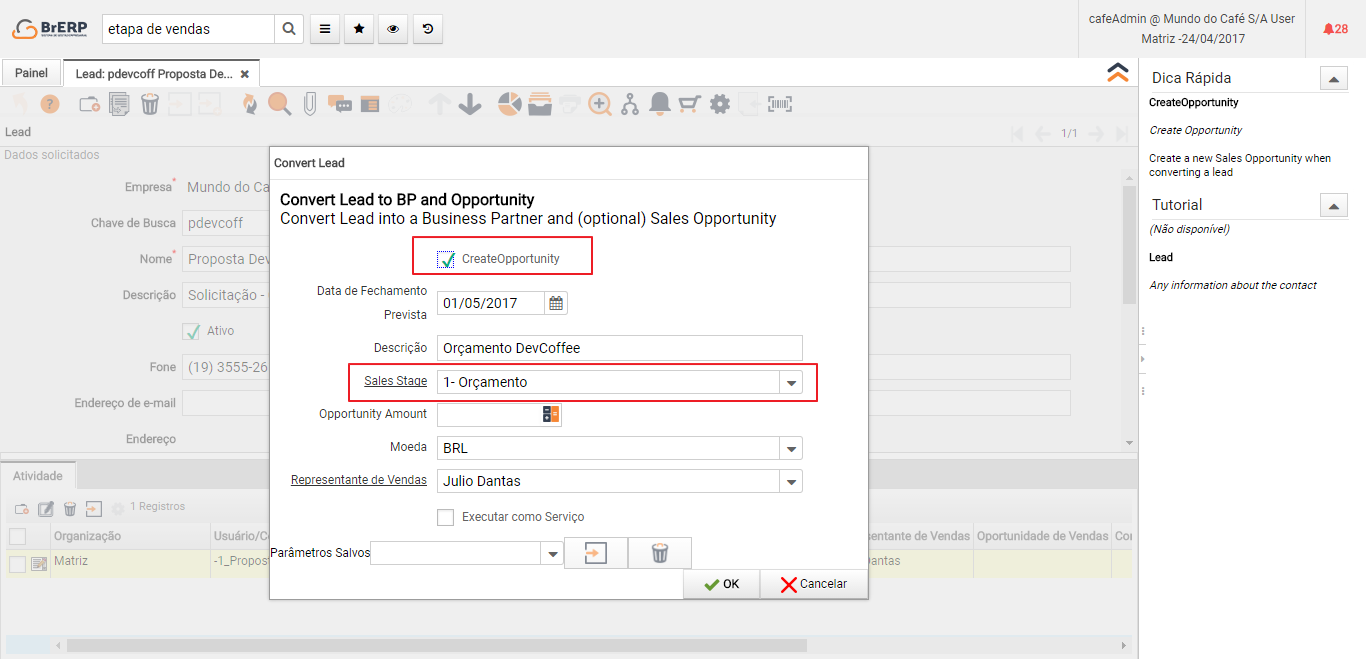The width and height of the screenshot is (1366, 659).
Task: Open the calendar picker for closing date
Action: [x=556, y=303]
